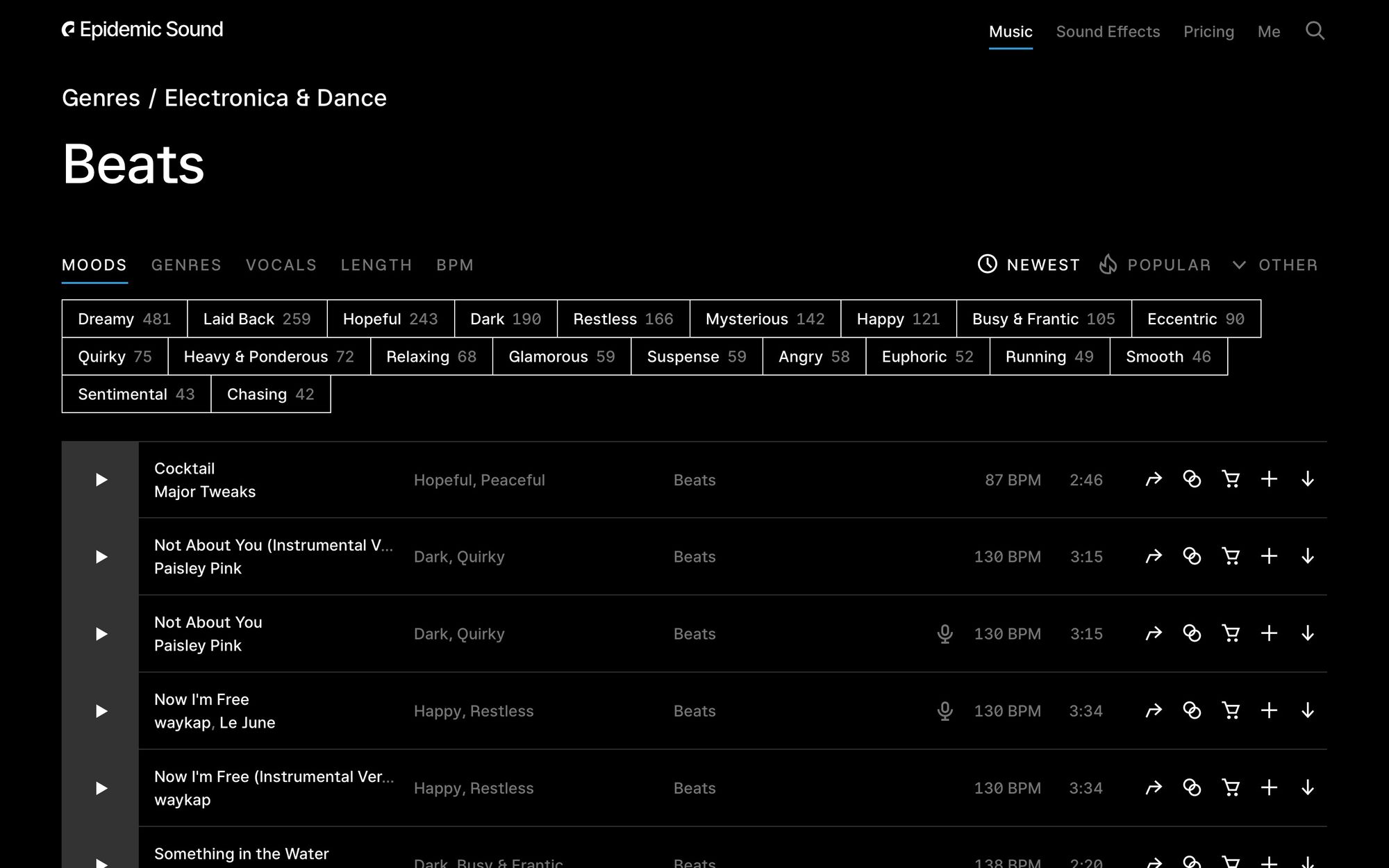Click the Epidemic Sound logo
This screenshot has width=1389, height=868.
click(x=142, y=29)
